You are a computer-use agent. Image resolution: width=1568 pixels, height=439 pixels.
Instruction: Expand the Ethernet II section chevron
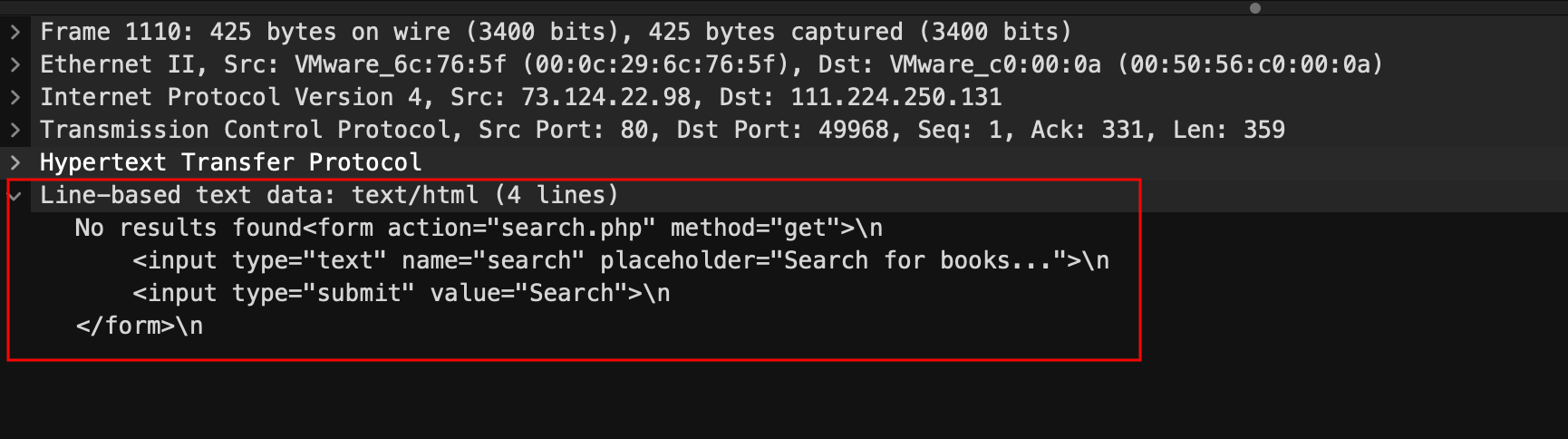[x=15, y=64]
